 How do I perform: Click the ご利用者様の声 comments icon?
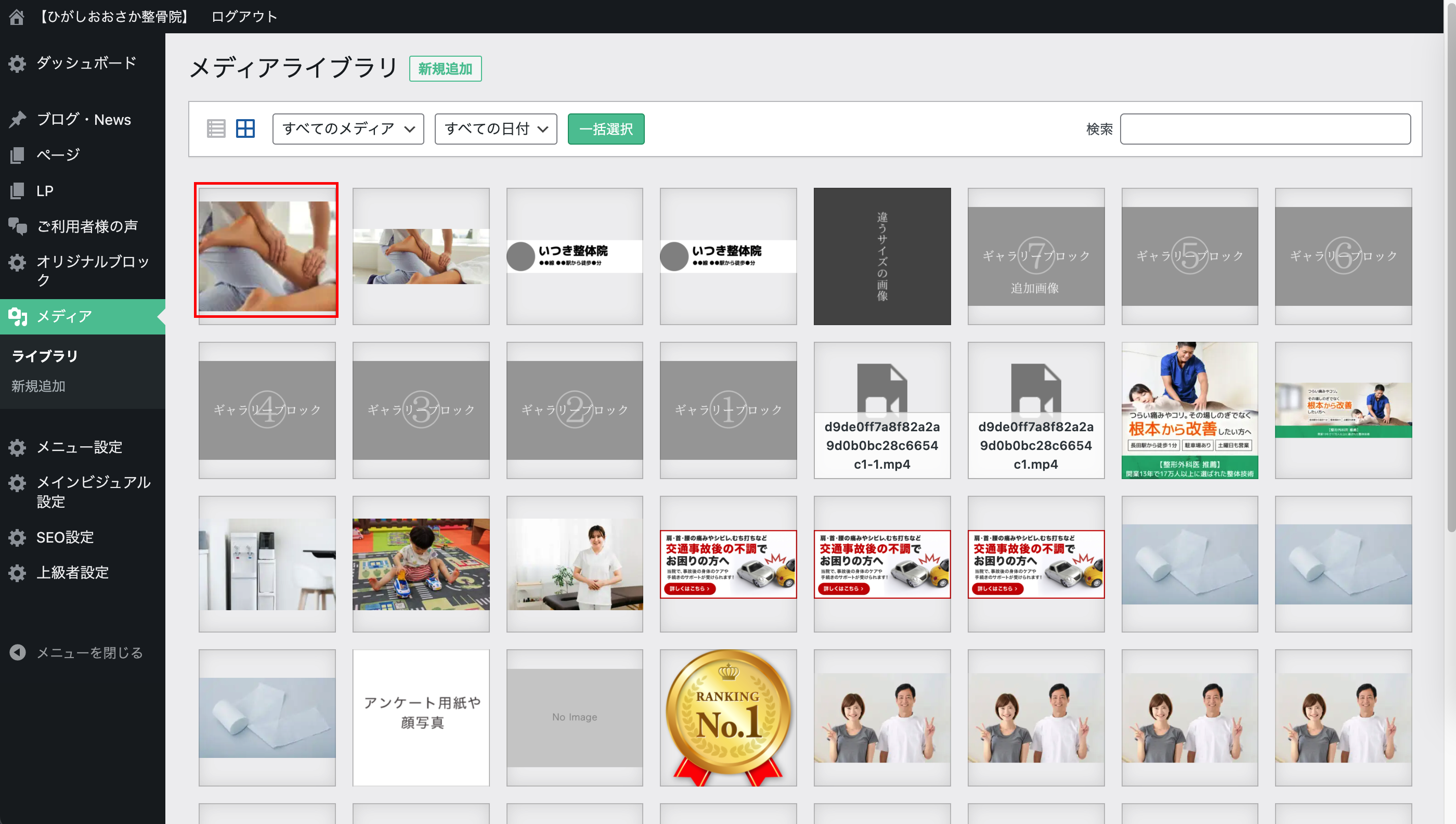[x=18, y=226]
